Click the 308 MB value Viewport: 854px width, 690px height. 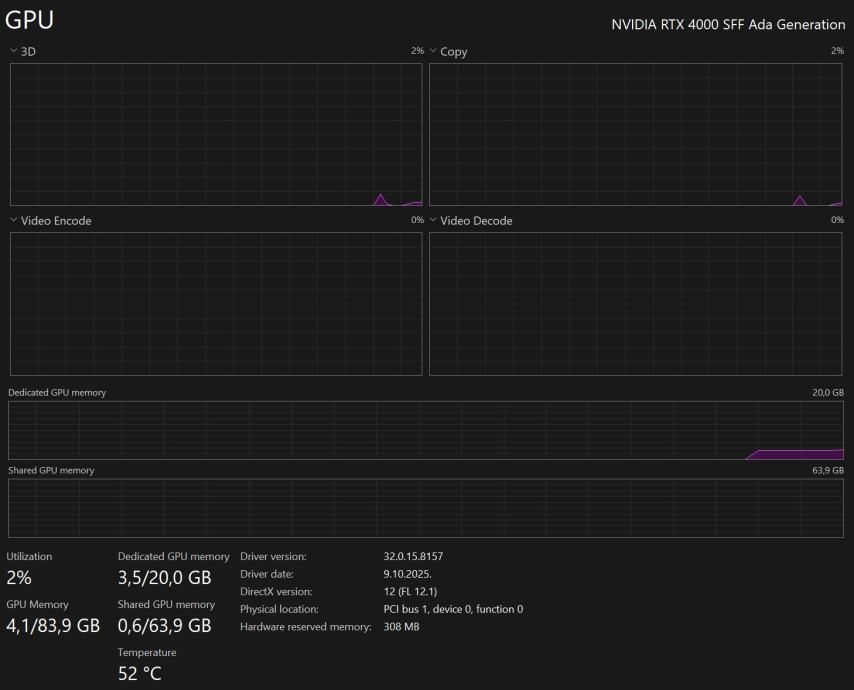(x=401, y=627)
